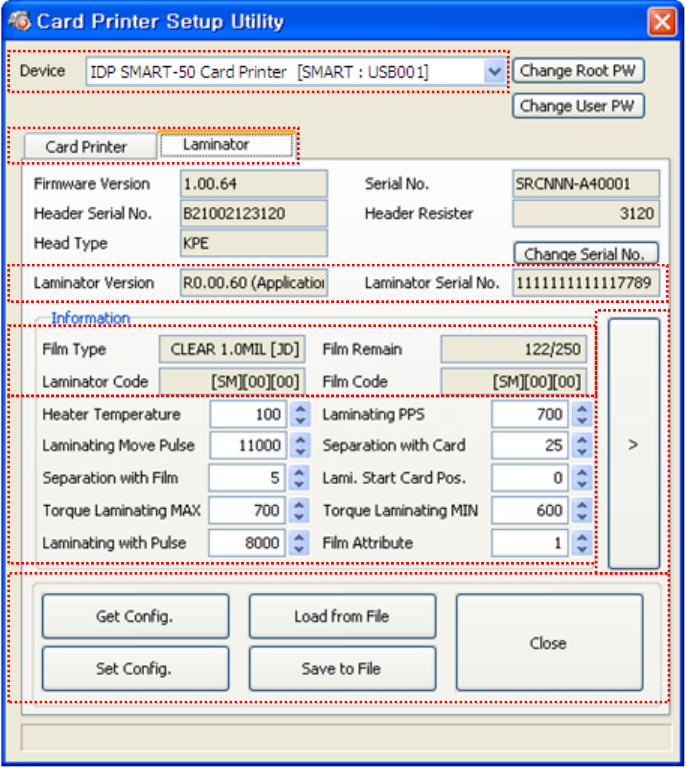
Task: Click the Header Resister field
Action: coord(586,214)
